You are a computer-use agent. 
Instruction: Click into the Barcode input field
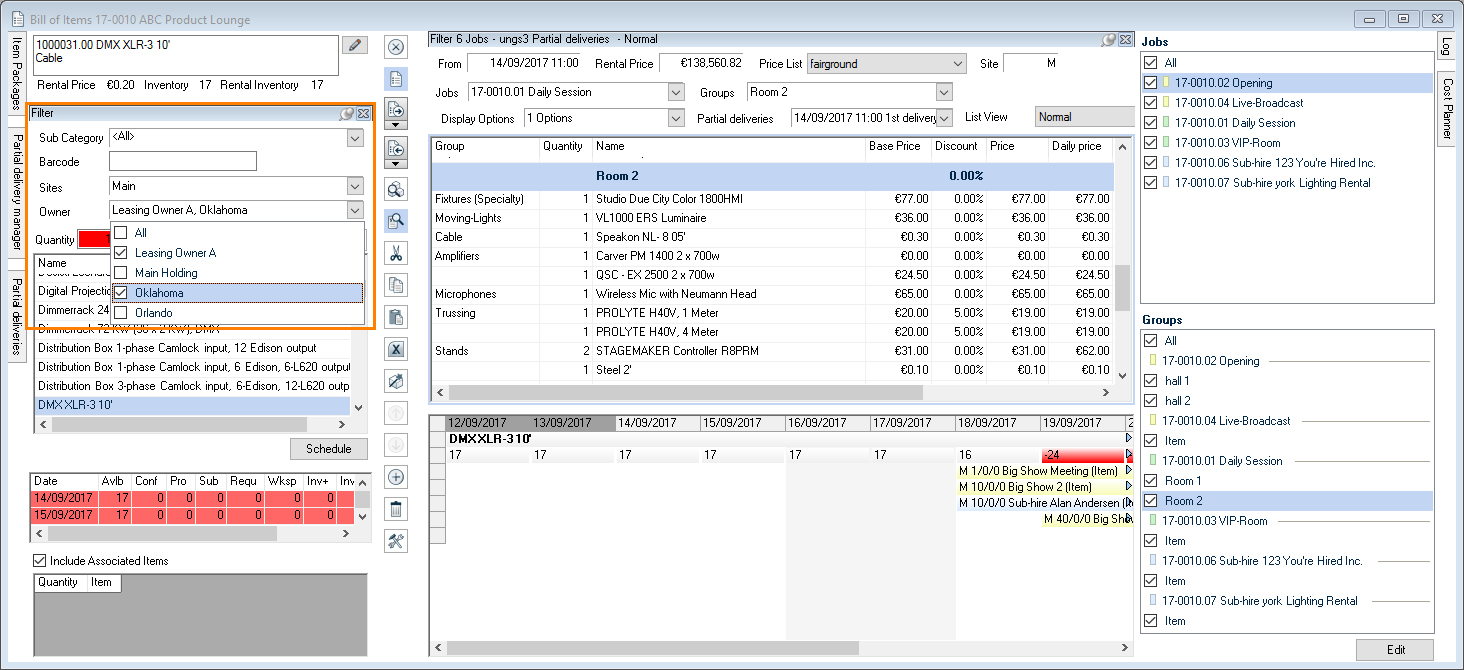pyautogui.click(x=183, y=161)
